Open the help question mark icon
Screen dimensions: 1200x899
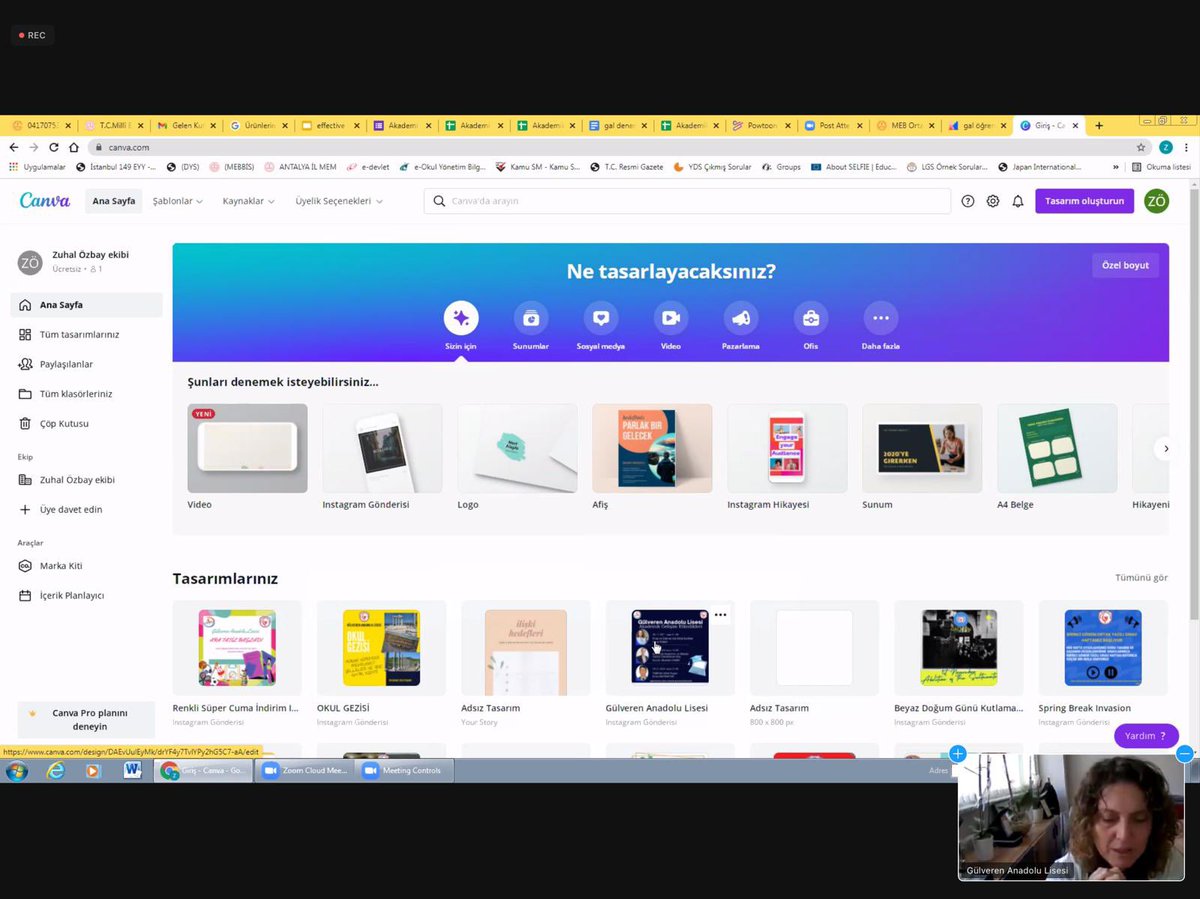[968, 201]
